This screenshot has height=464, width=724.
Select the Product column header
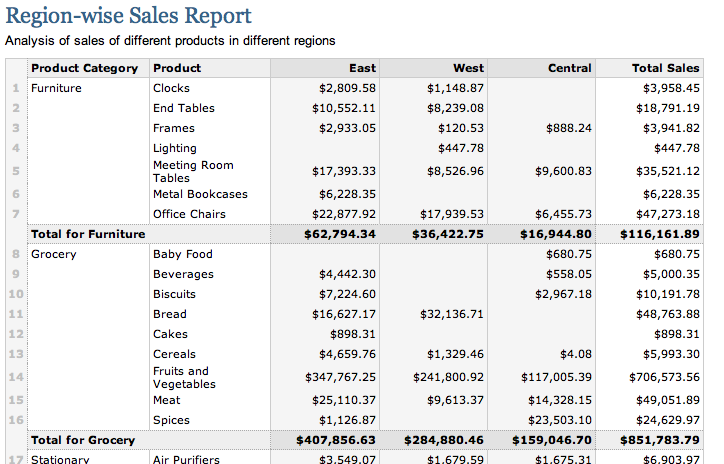[x=177, y=68]
